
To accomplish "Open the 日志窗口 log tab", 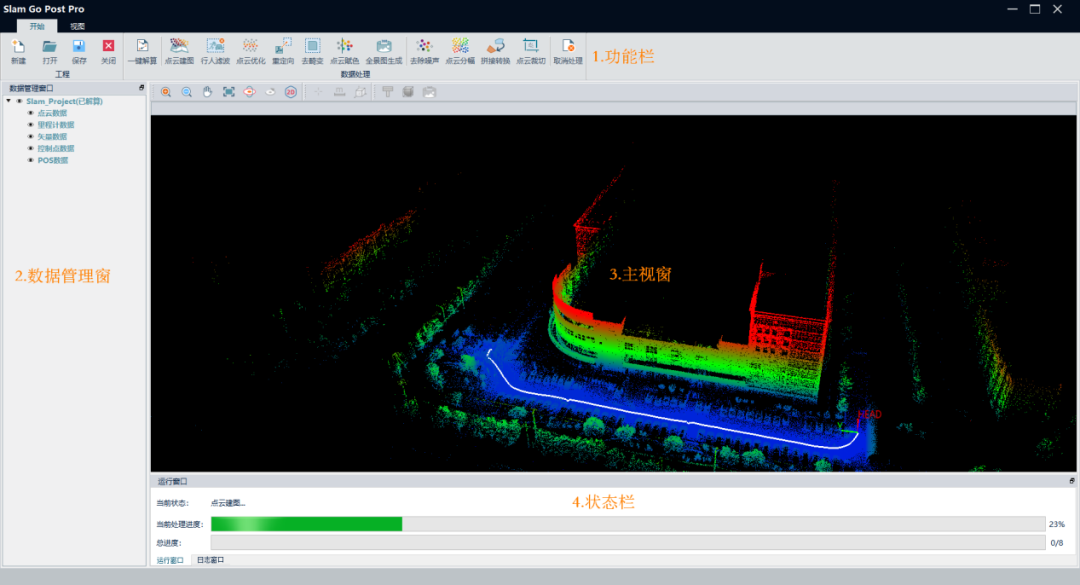I will 210,560.
